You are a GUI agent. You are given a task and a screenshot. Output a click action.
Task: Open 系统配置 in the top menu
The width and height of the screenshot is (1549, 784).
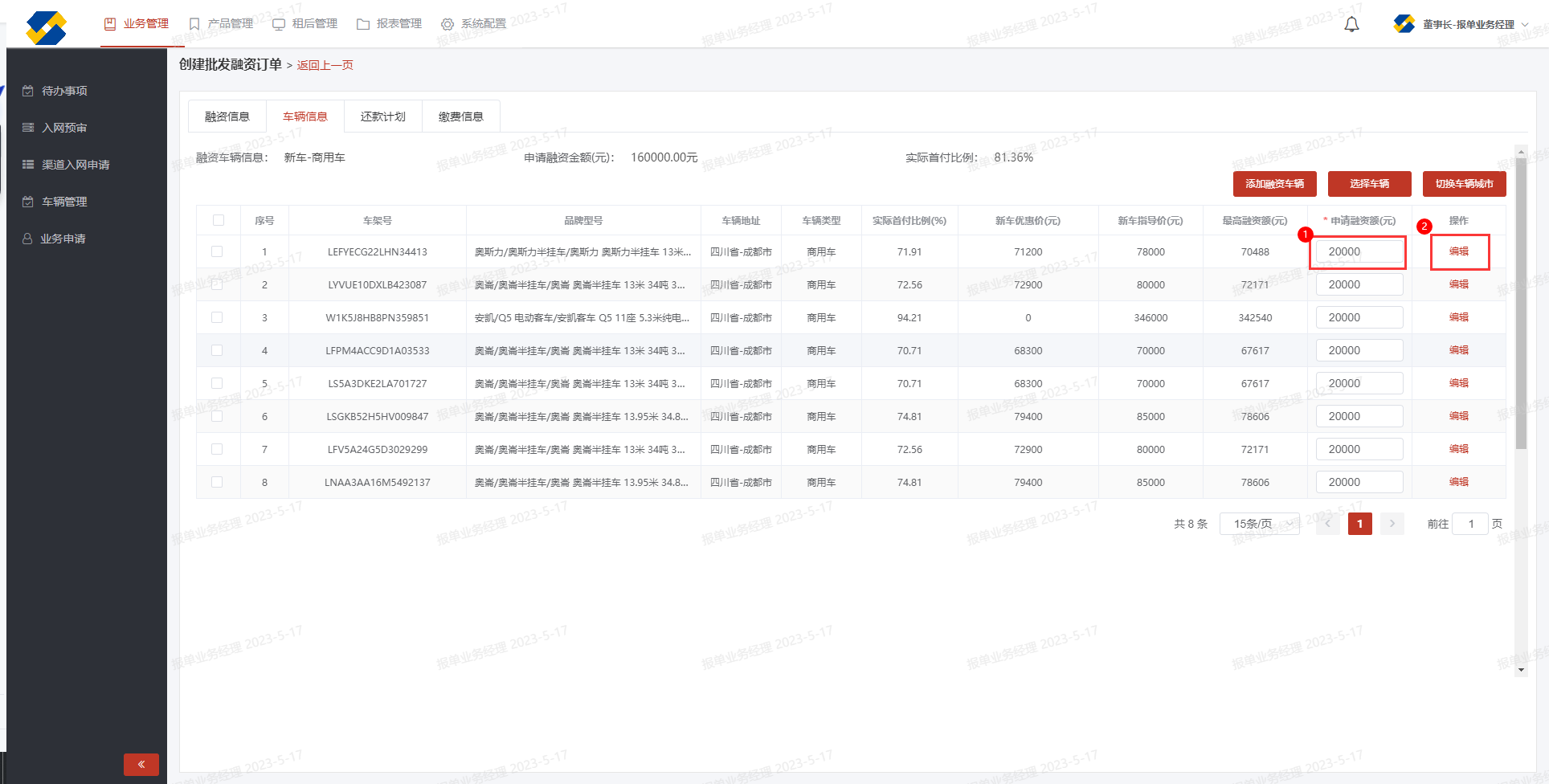coord(474,24)
